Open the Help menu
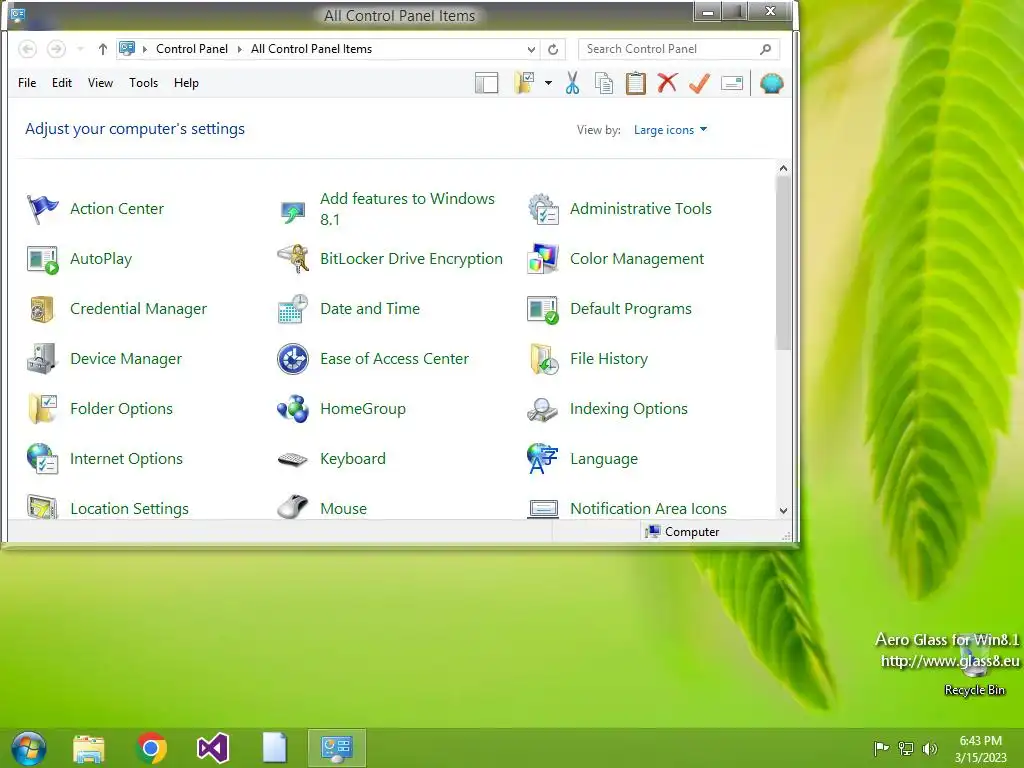1024x768 pixels. [x=186, y=83]
